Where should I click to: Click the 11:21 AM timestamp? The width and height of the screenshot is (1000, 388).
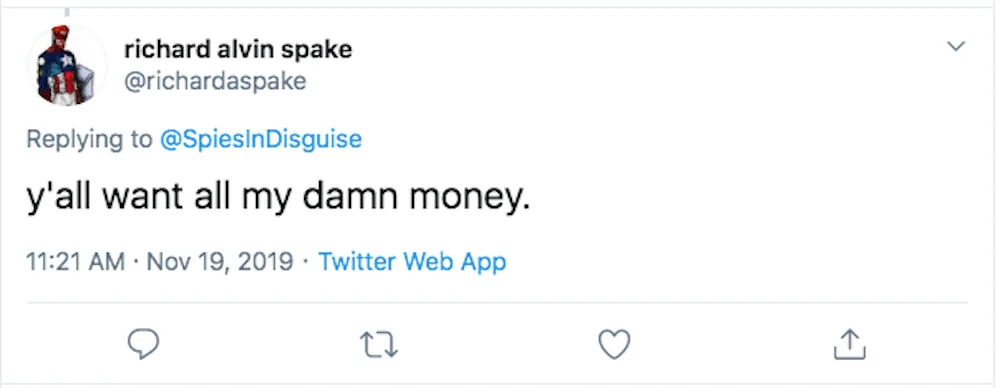75,262
